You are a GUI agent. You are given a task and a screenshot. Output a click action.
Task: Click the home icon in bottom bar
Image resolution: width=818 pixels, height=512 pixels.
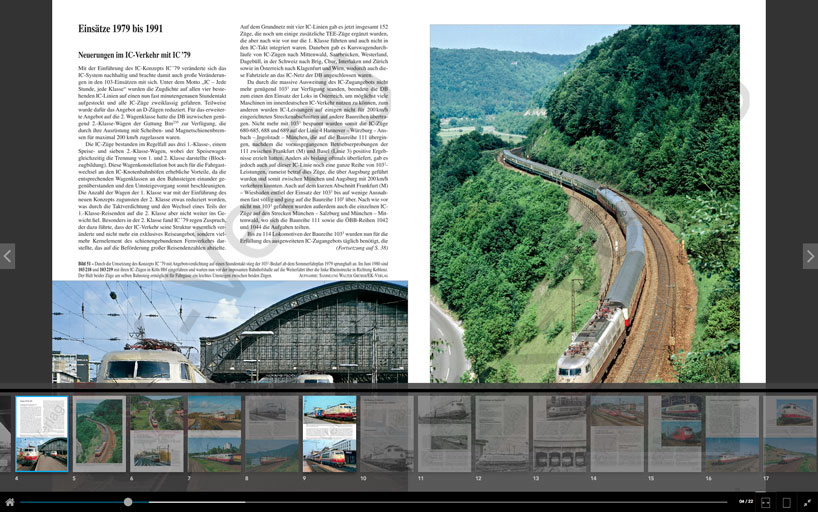tap(10, 502)
